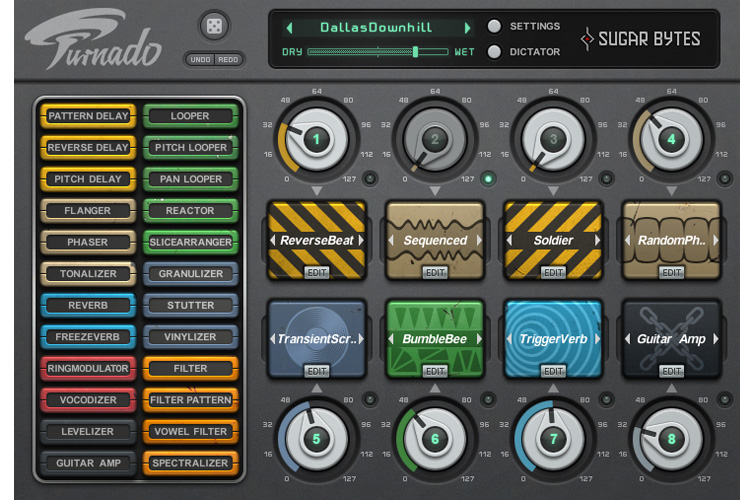Click knob number 4

671,140
